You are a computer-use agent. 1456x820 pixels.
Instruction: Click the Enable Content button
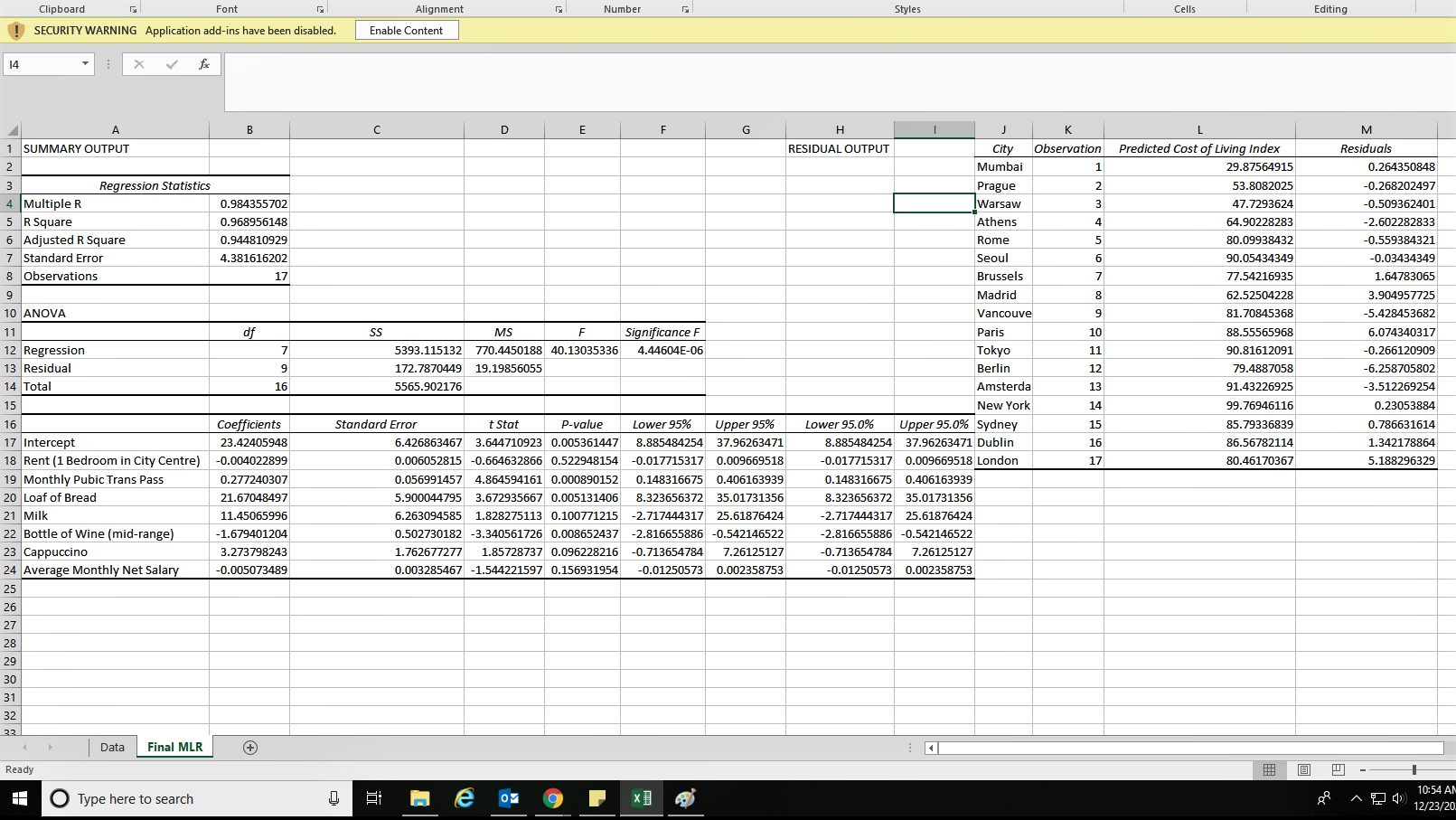[x=407, y=30]
